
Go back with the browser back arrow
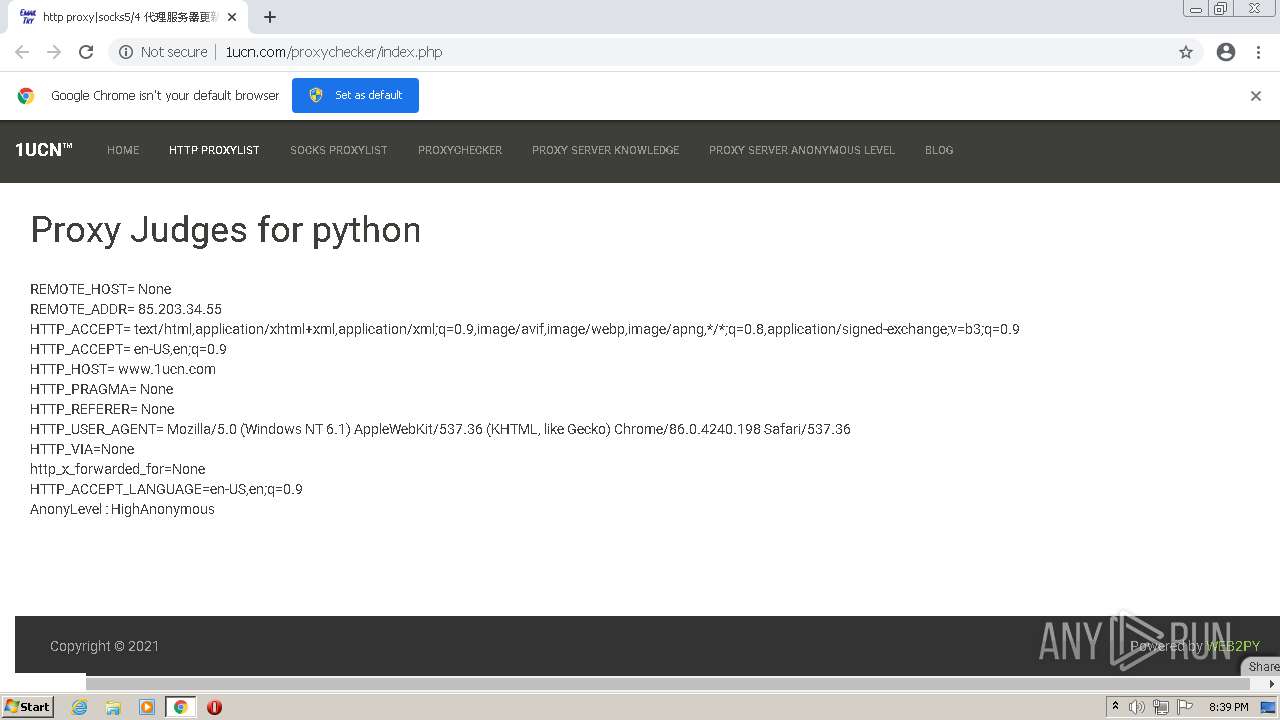click(x=22, y=52)
